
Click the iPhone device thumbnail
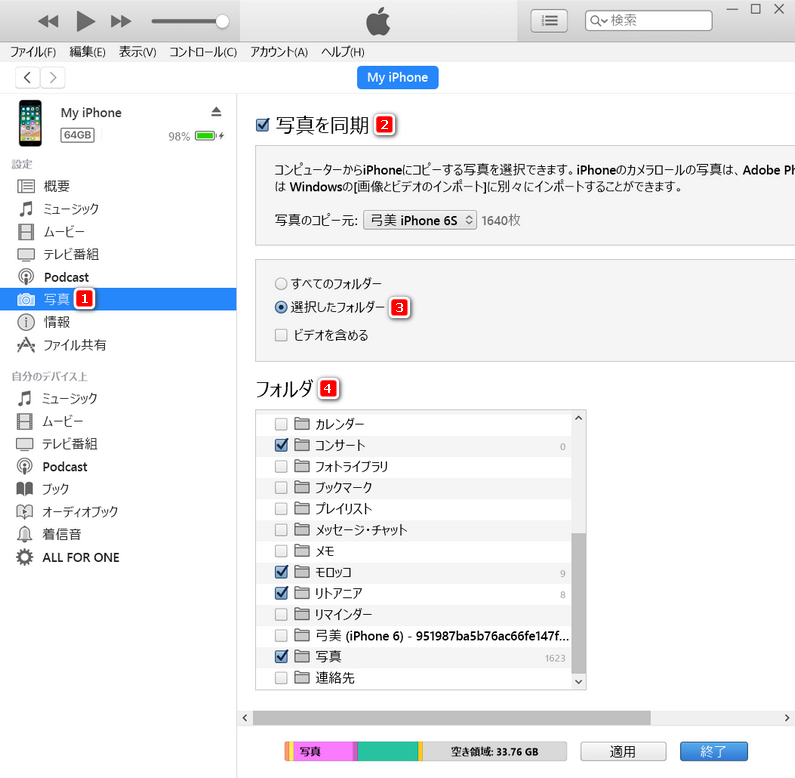(x=30, y=123)
